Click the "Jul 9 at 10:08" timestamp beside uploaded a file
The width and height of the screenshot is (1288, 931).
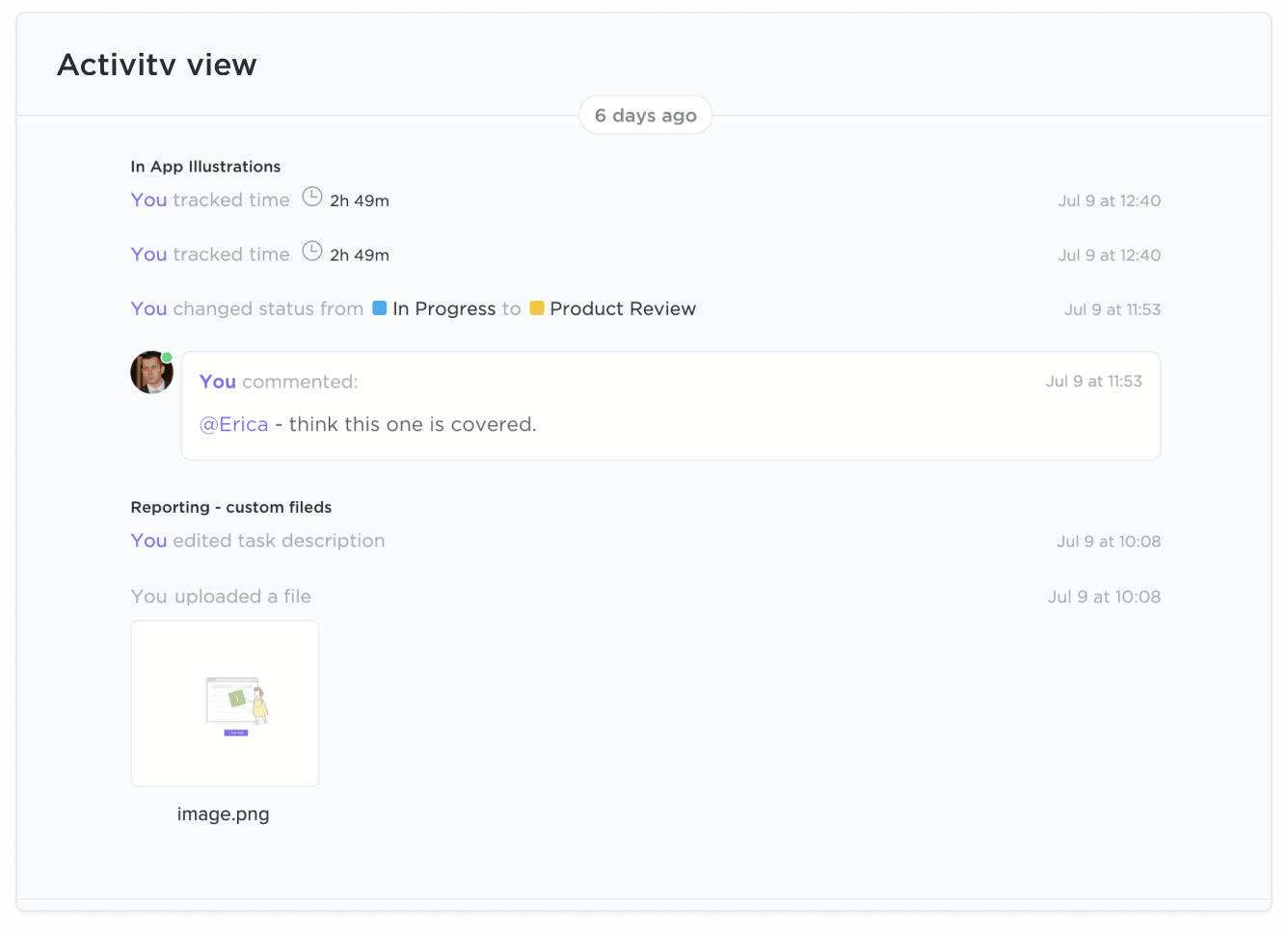coord(1105,597)
